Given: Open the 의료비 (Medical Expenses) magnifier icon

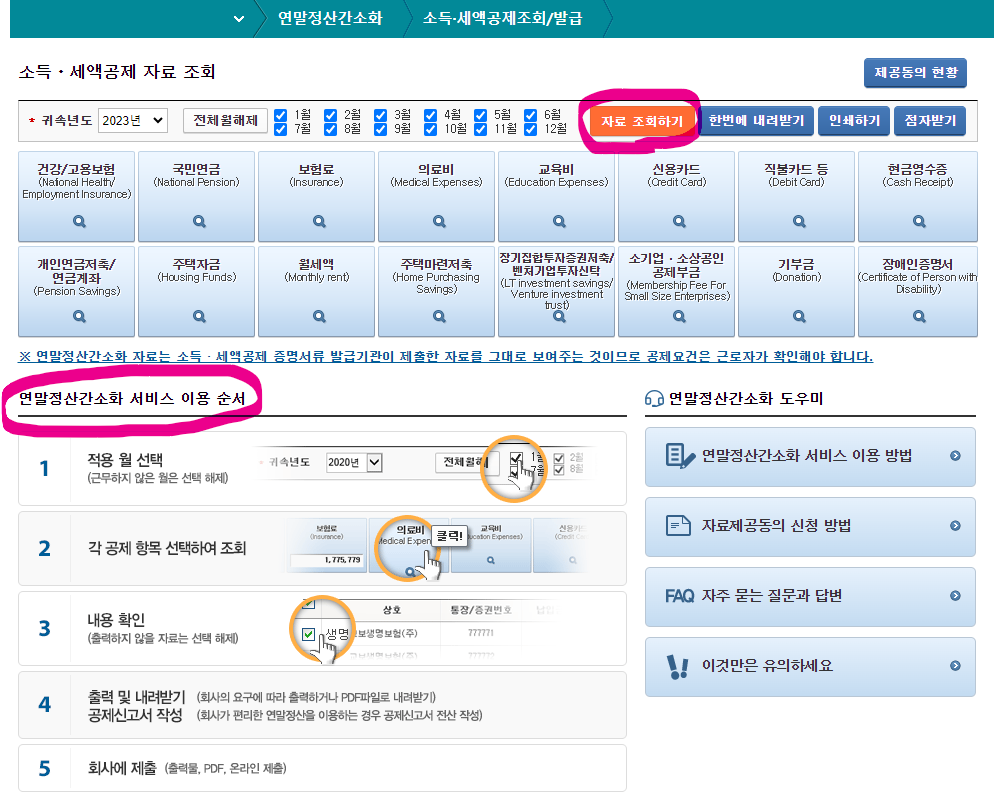Looking at the screenshot, I should [439, 221].
